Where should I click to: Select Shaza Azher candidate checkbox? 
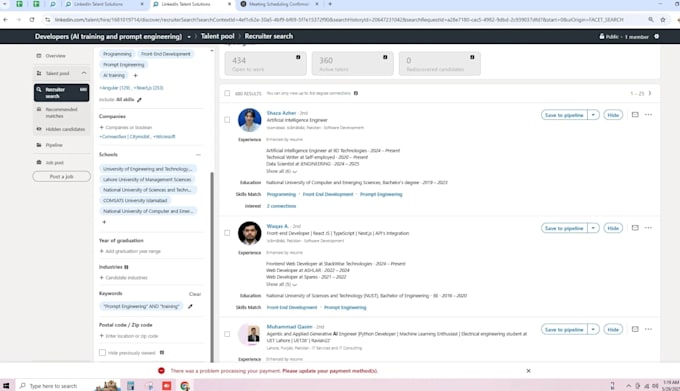pos(227,120)
